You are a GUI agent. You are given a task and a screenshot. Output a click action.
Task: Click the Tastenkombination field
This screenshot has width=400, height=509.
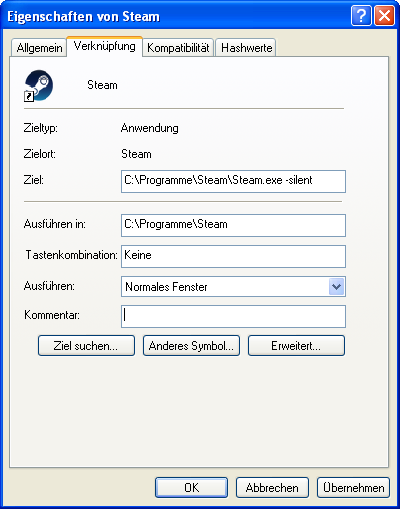click(233, 256)
